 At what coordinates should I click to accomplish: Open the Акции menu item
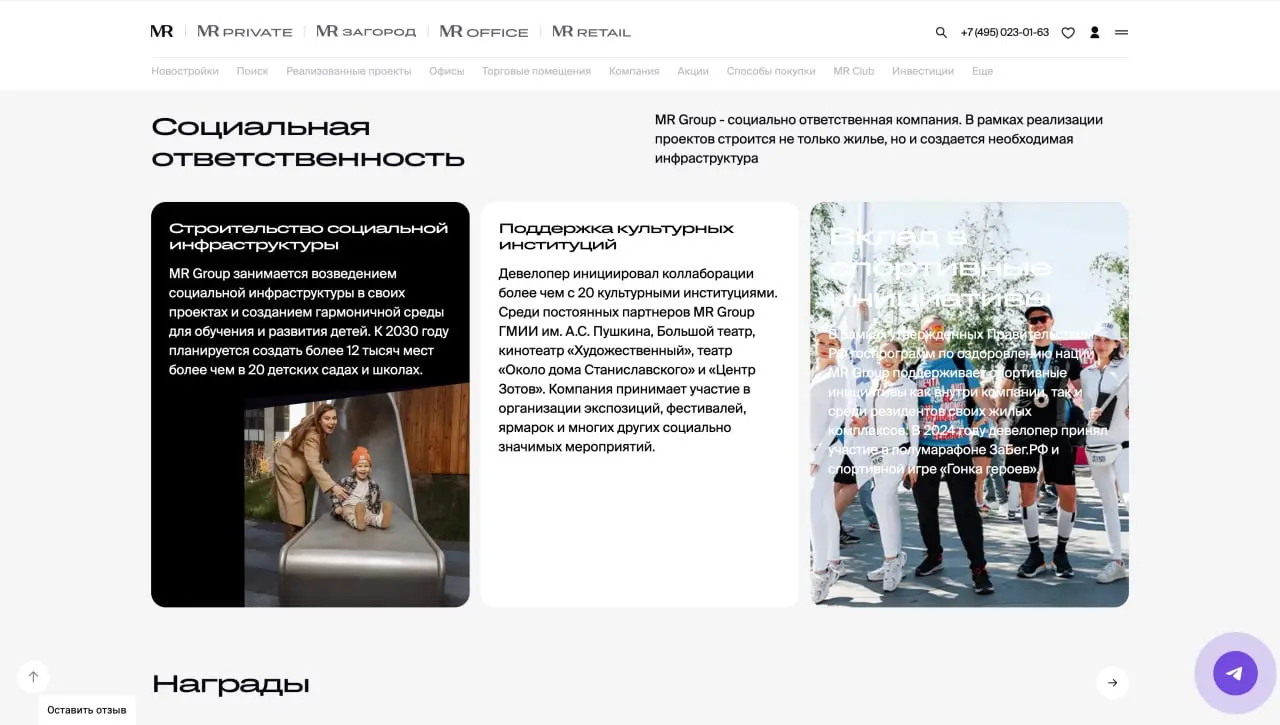(x=693, y=71)
